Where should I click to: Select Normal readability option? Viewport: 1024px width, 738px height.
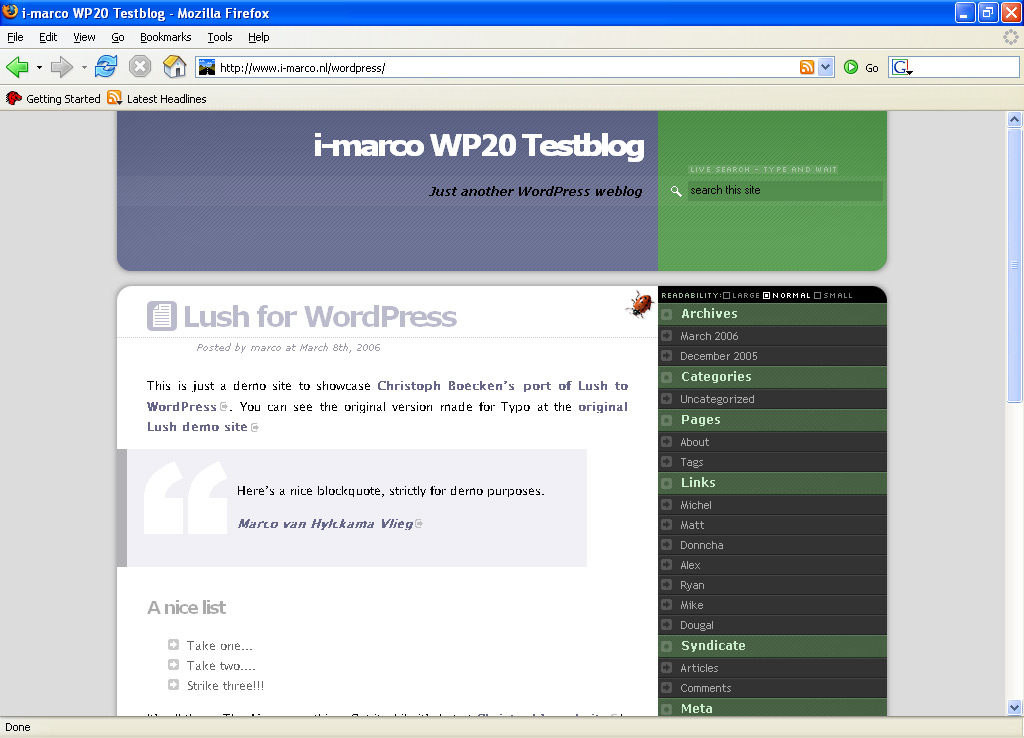[x=787, y=295]
